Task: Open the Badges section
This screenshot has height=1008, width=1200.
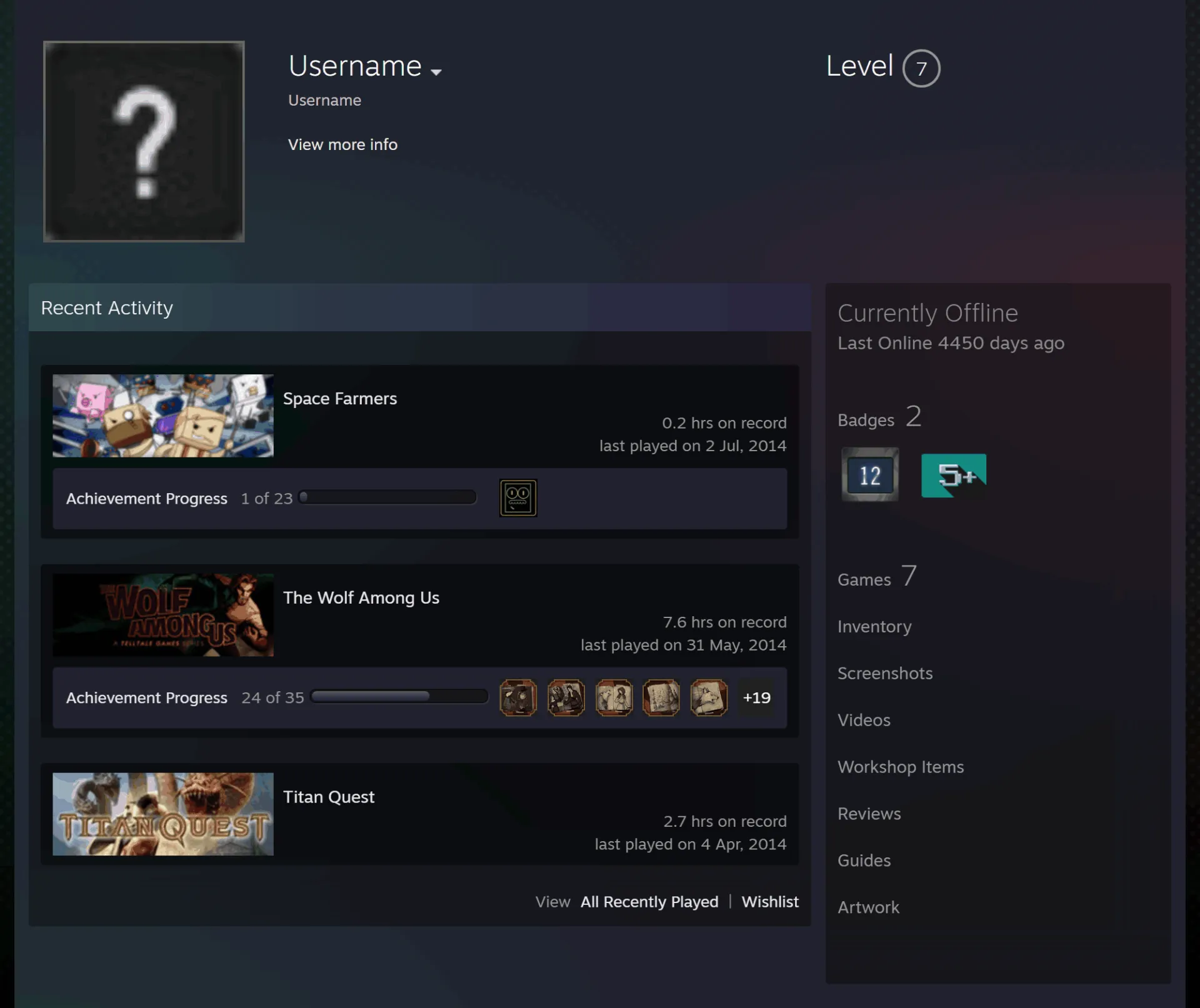Action: [879, 417]
